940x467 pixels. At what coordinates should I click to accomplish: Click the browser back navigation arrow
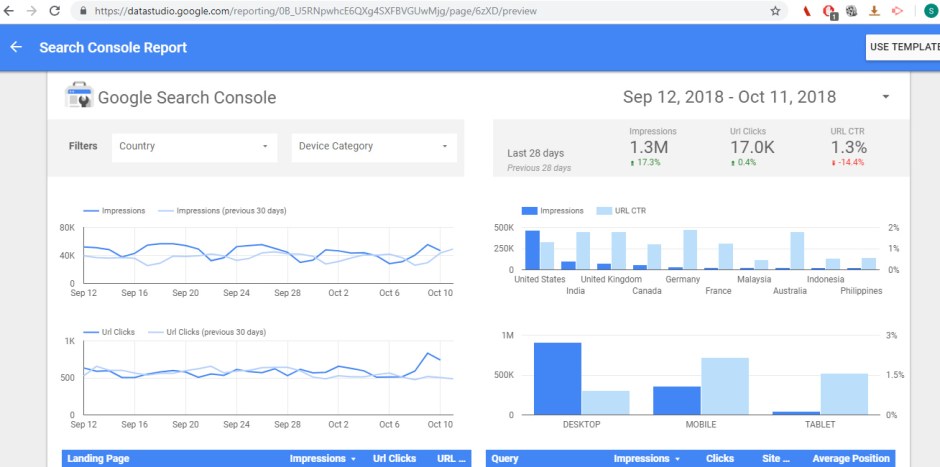click(9, 10)
